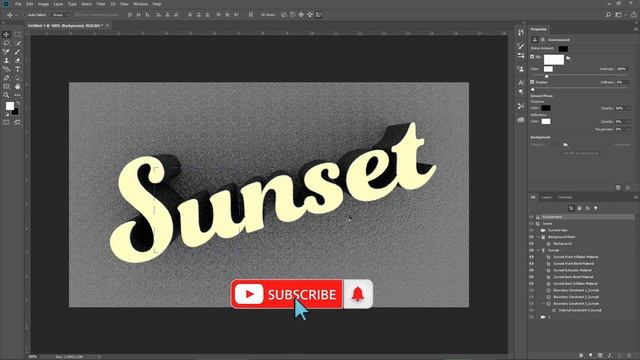Open the search icon in options bar

click(608, 15)
